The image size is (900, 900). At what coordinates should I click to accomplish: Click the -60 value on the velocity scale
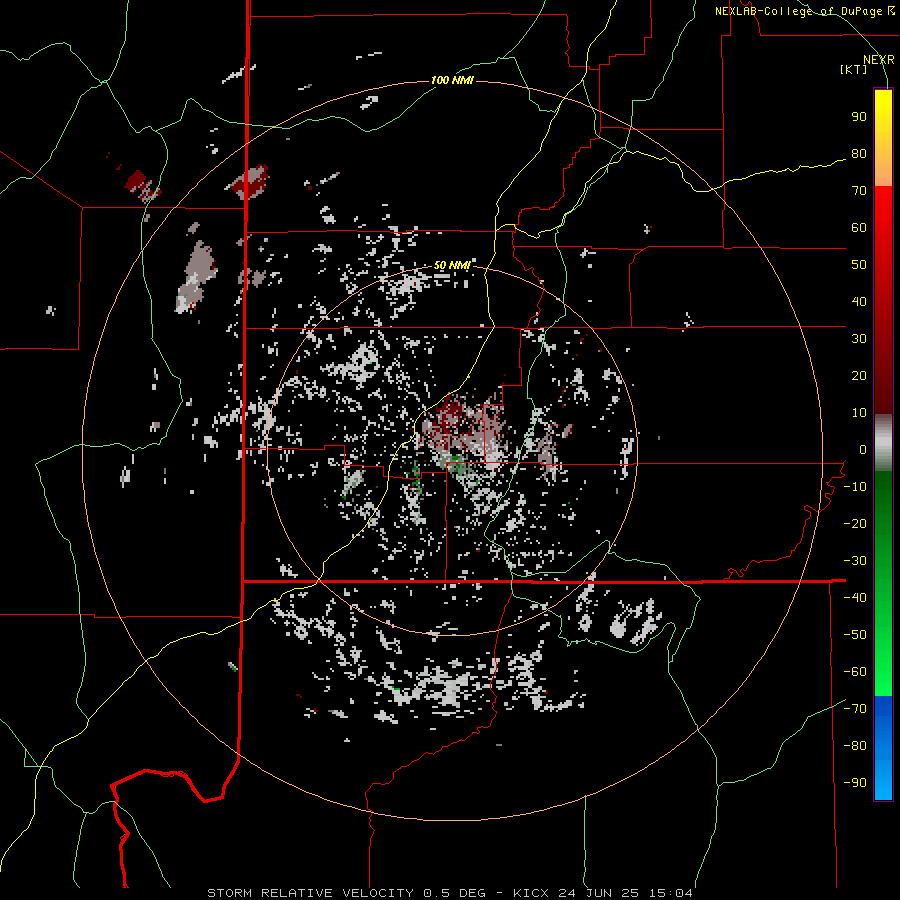click(x=855, y=672)
